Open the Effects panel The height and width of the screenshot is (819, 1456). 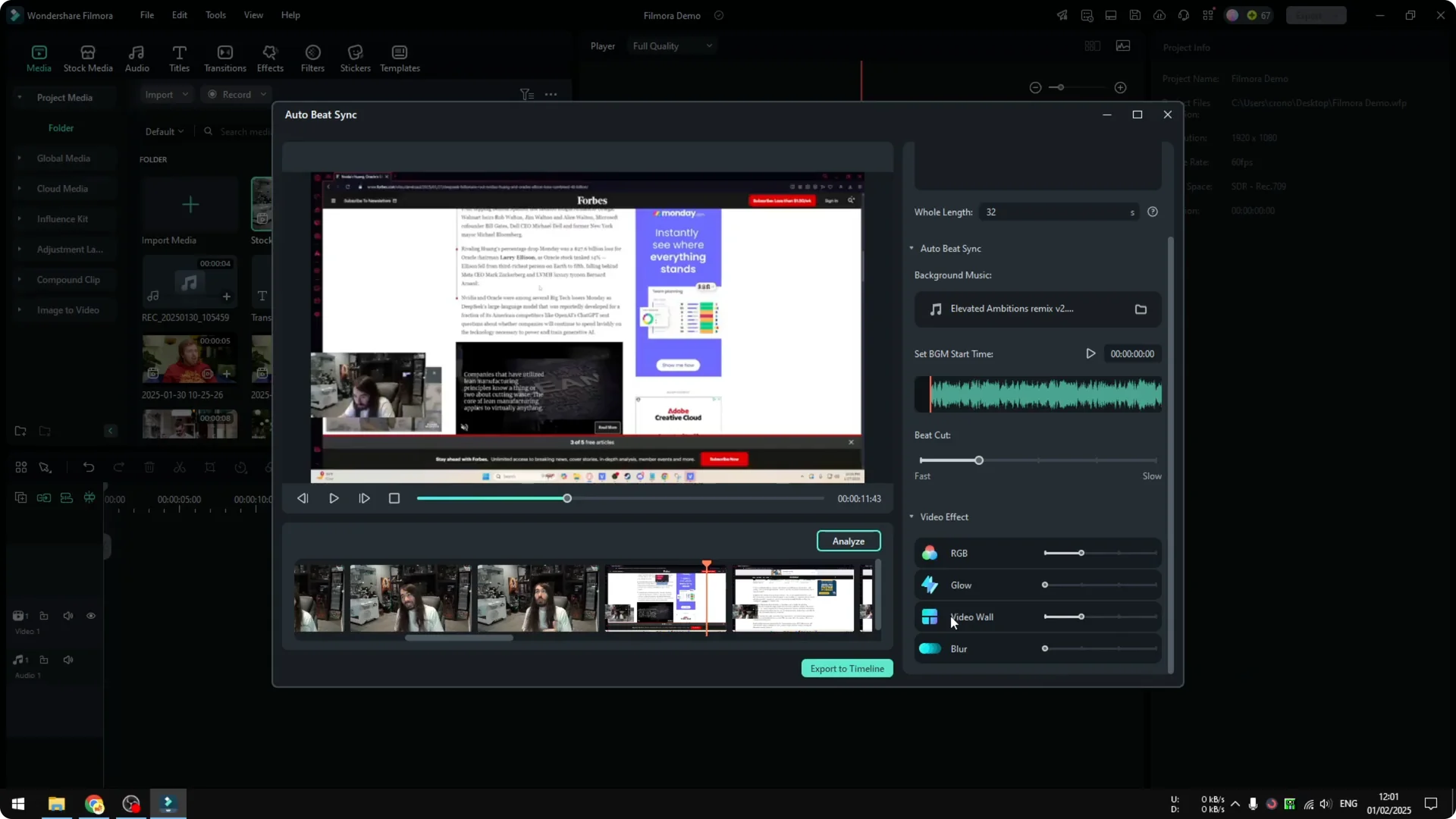[270, 58]
